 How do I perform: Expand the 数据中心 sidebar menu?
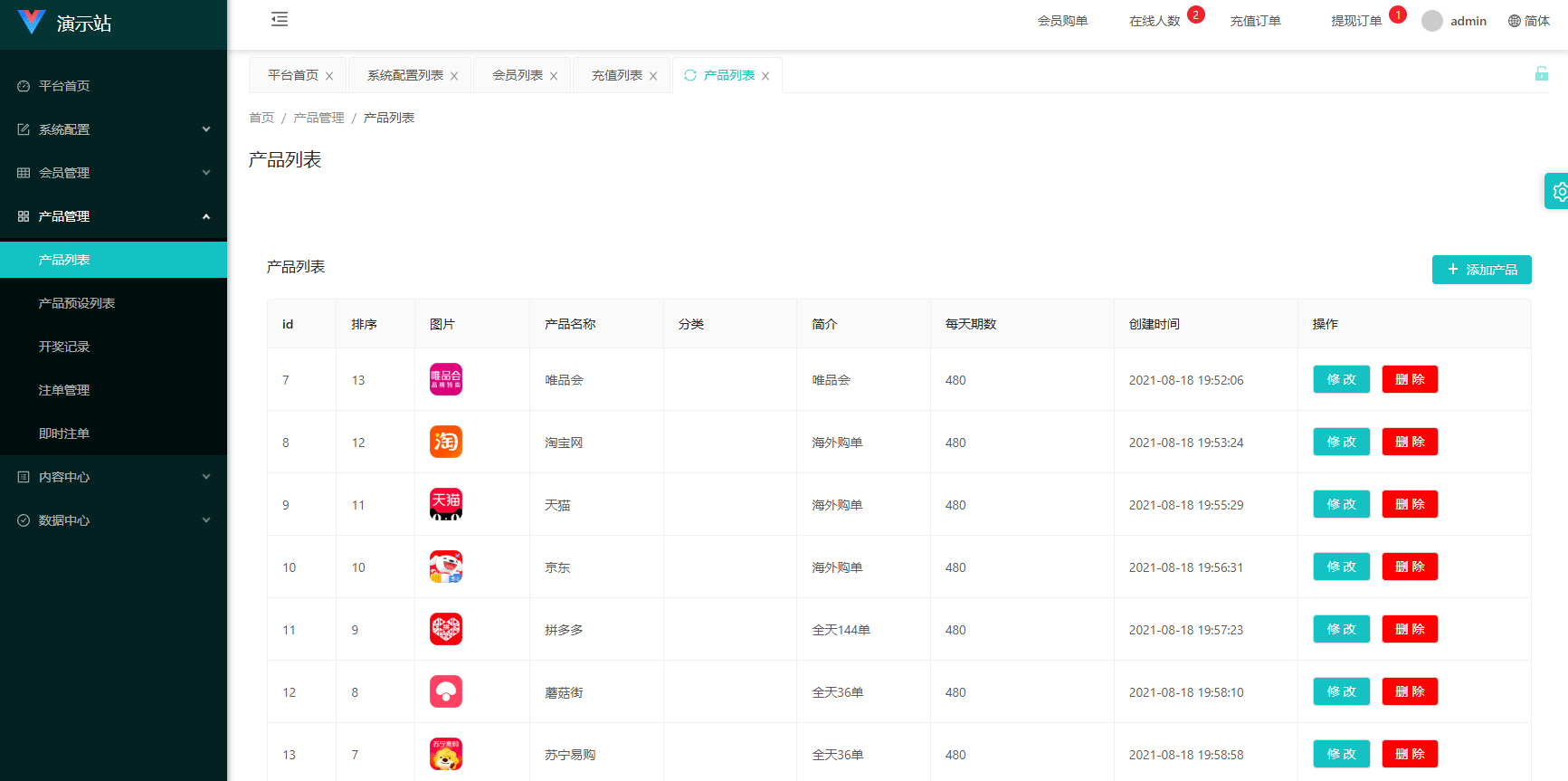(113, 520)
